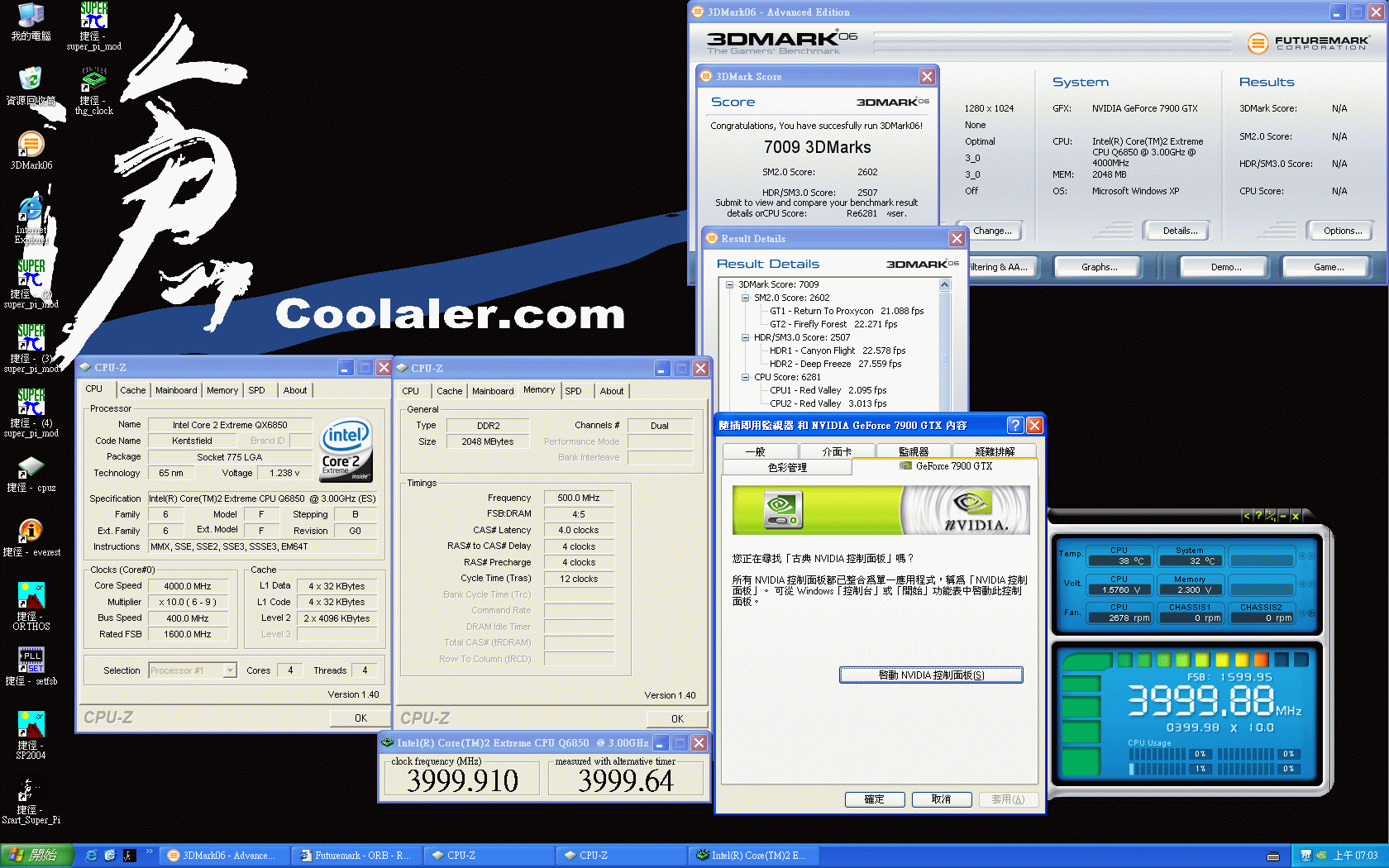Click OK in the left CPU-Z window
This screenshot has width=1389, height=868.
click(360, 718)
